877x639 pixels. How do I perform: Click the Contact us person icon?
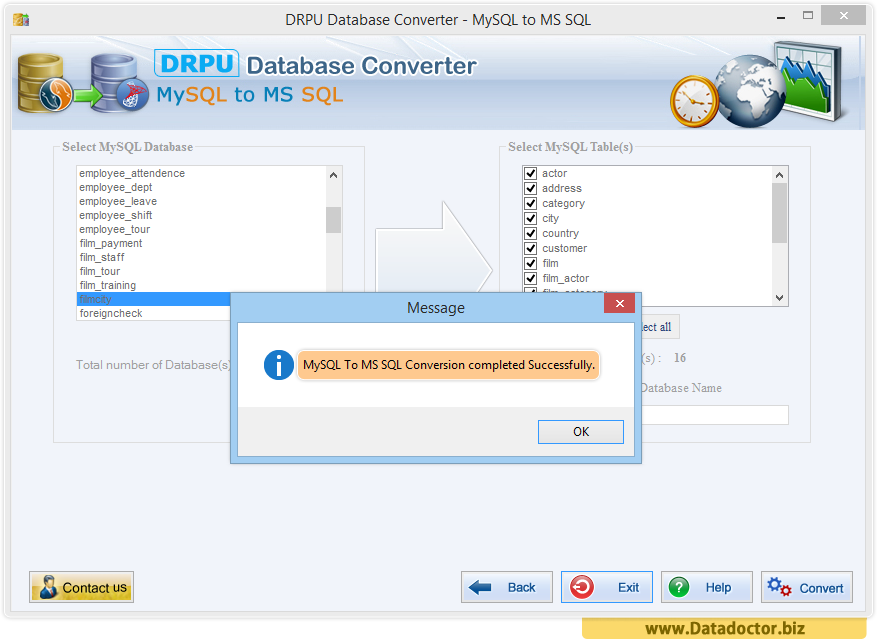(x=49, y=587)
